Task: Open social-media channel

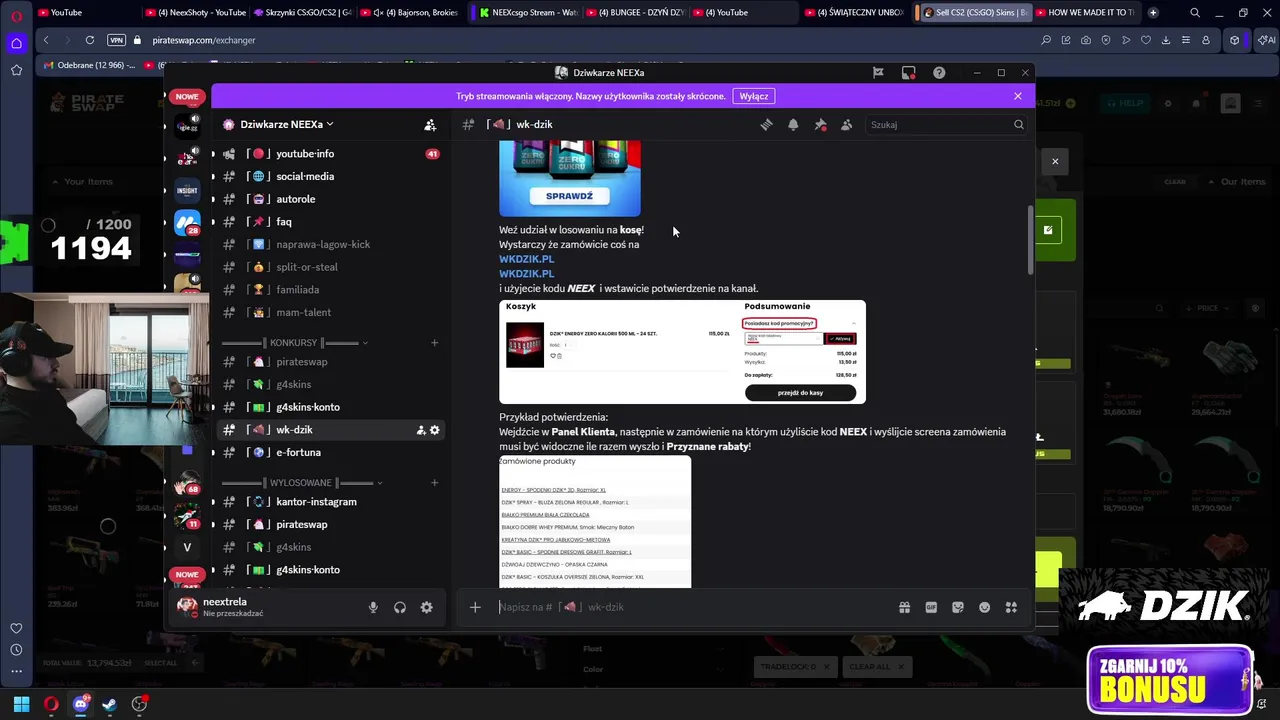Action: [330, 176]
